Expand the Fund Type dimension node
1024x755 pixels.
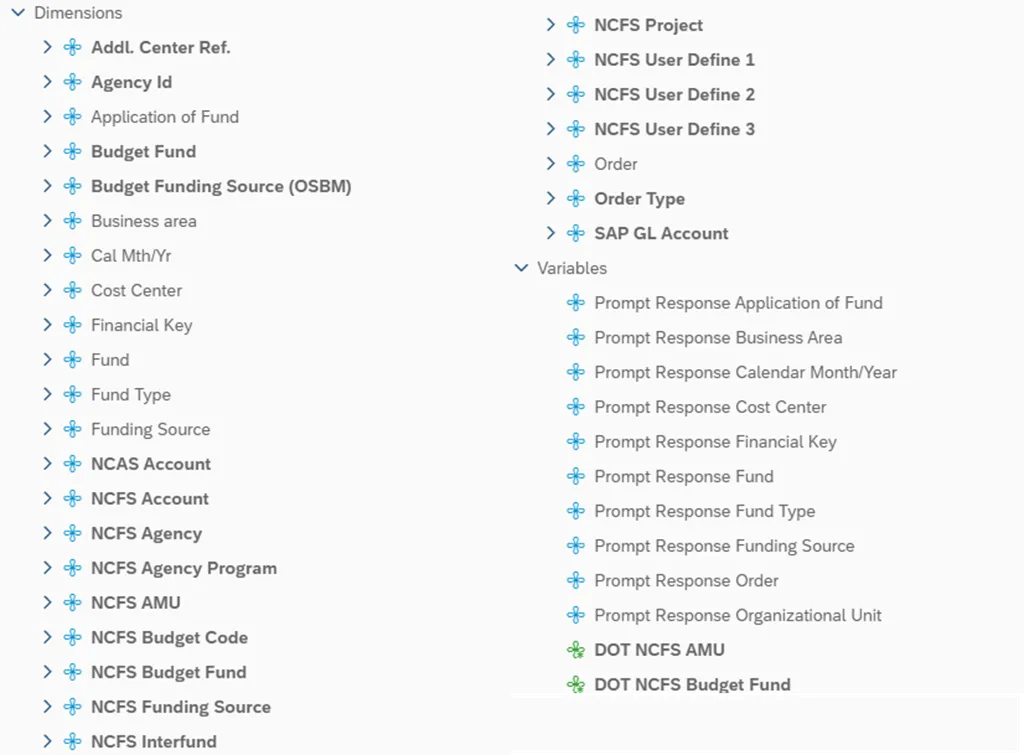click(47, 394)
